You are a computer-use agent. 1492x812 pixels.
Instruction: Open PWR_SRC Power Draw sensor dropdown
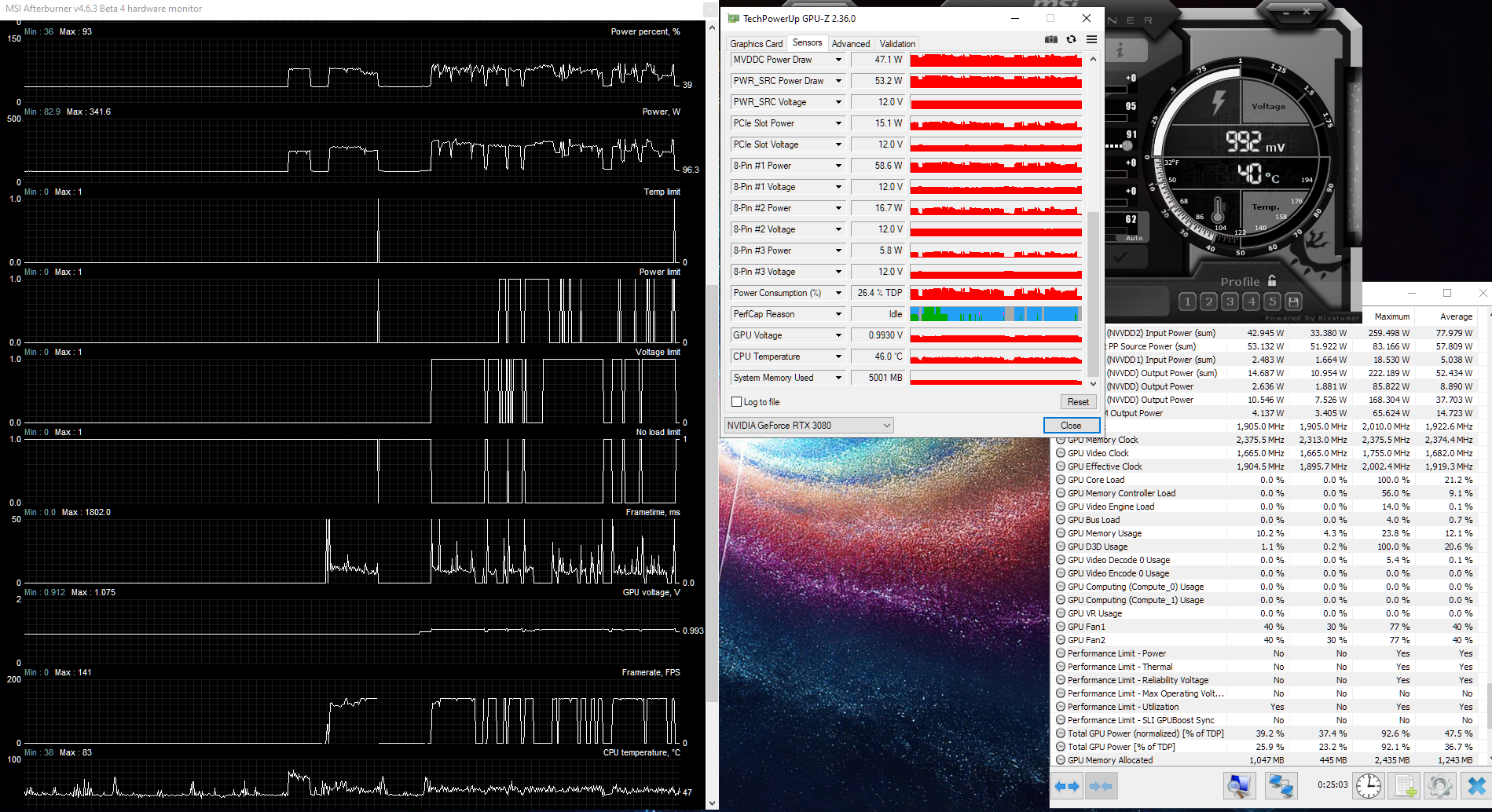(x=838, y=81)
